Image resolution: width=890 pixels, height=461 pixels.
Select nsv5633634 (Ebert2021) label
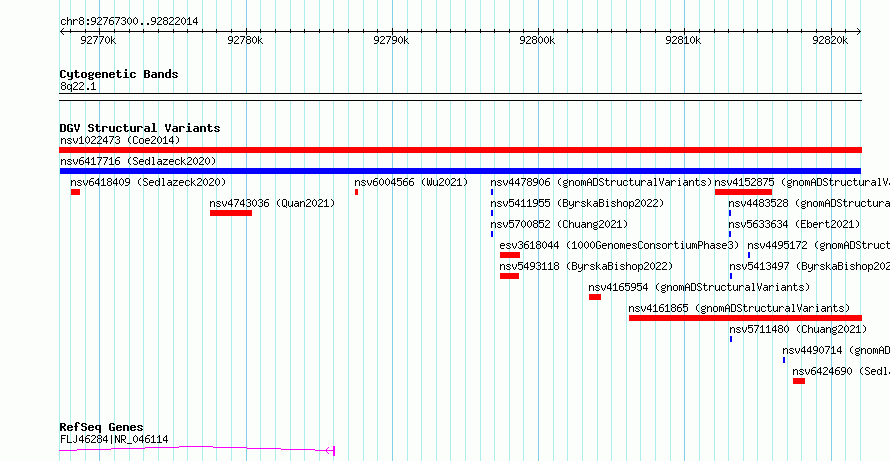[x=794, y=224]
